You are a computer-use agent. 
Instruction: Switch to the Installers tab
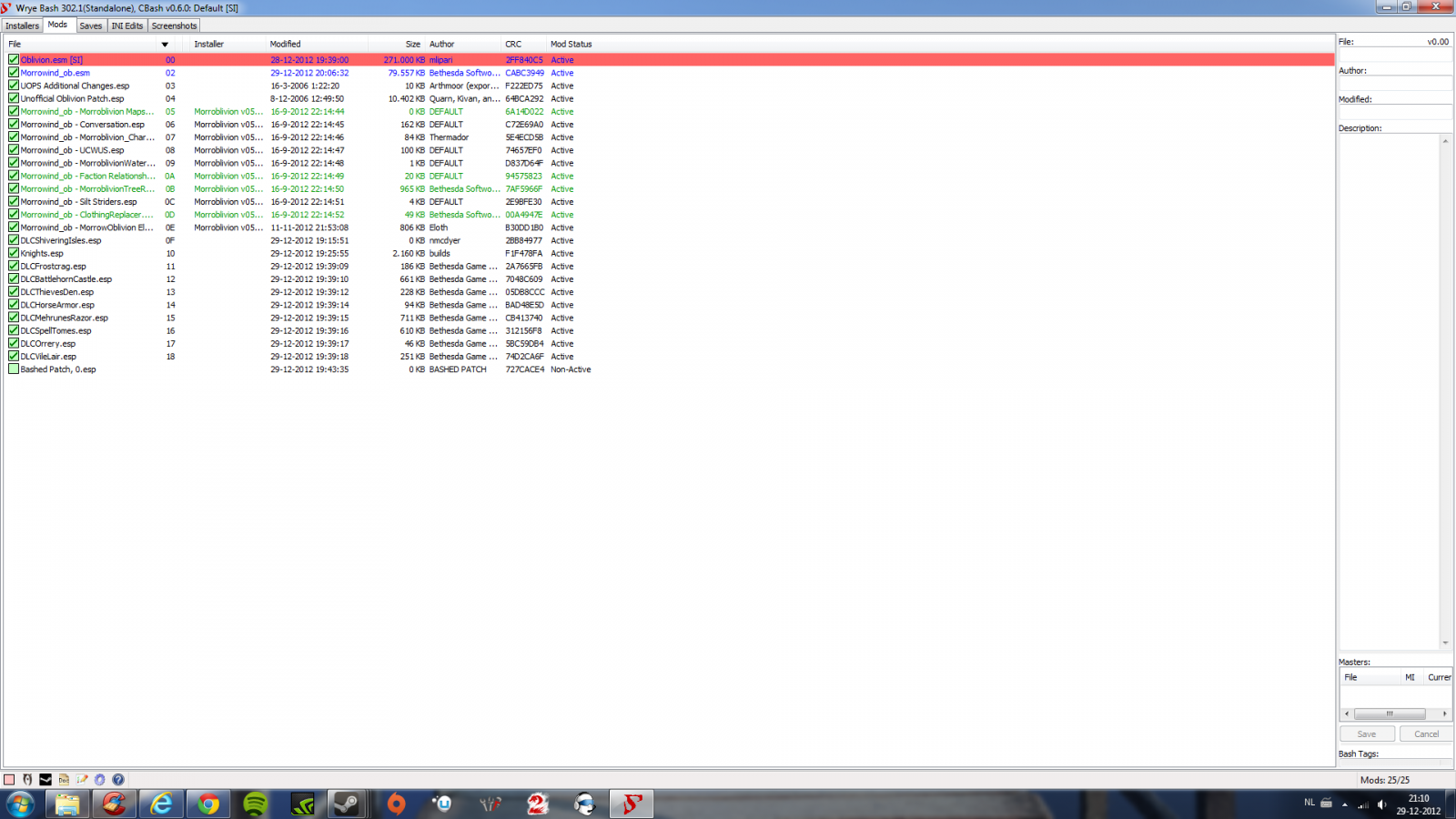pyautogui.click(x=22, y=25)
